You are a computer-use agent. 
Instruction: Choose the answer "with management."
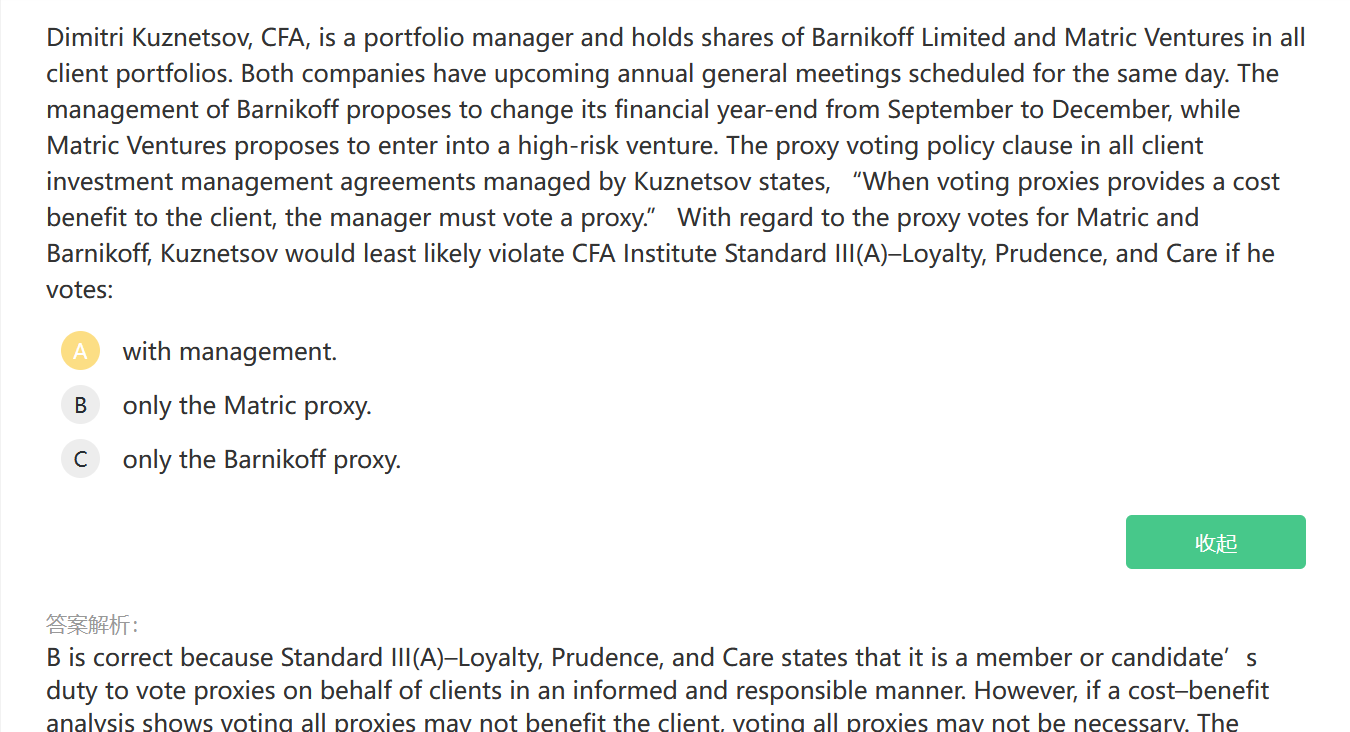(229, 352)
